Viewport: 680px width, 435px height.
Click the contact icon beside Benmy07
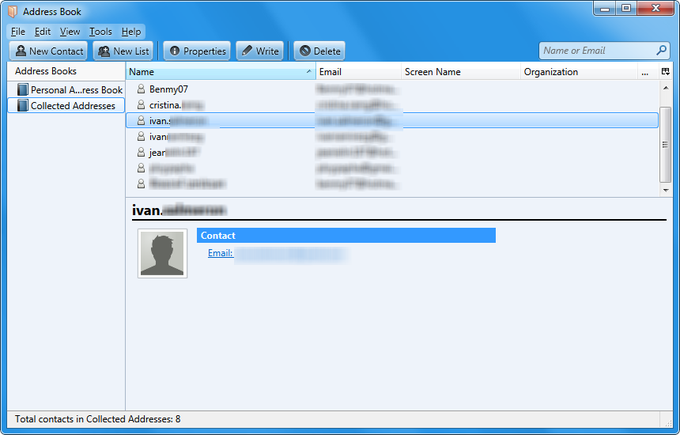point(141,89)
